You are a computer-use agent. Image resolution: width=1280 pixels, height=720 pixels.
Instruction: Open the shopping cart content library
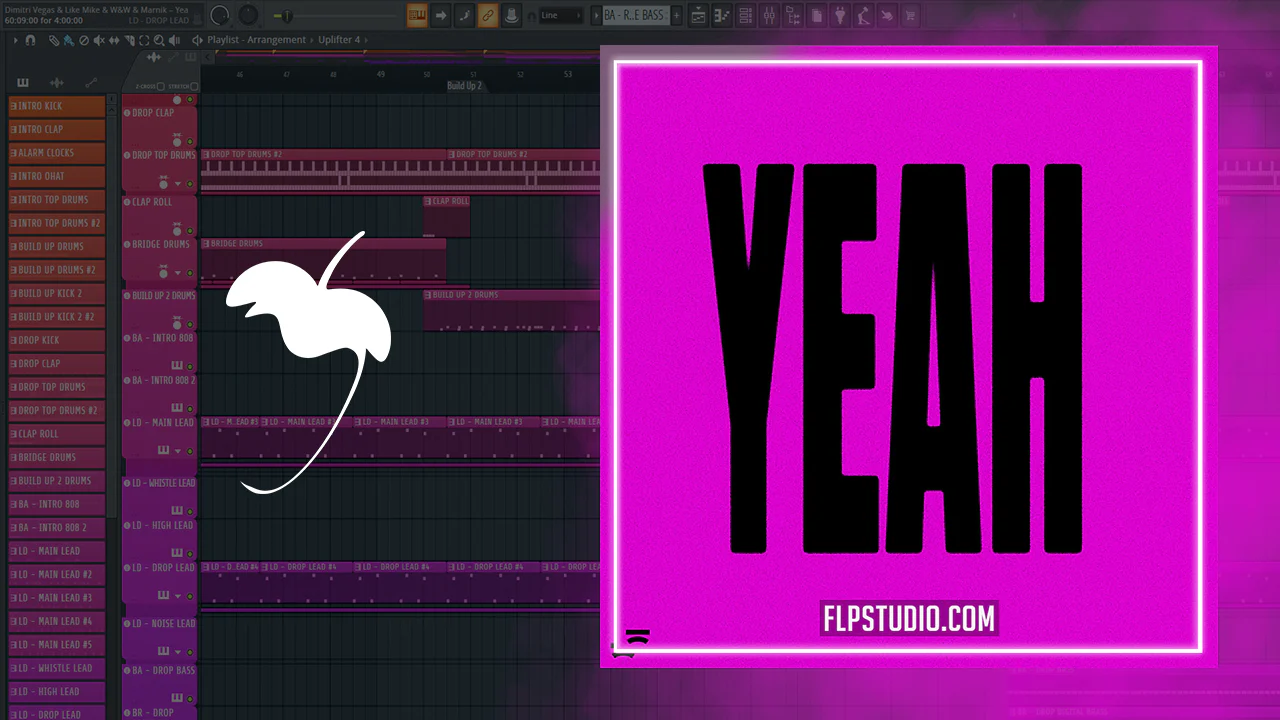pyautogui.click(x=911, y=15)
